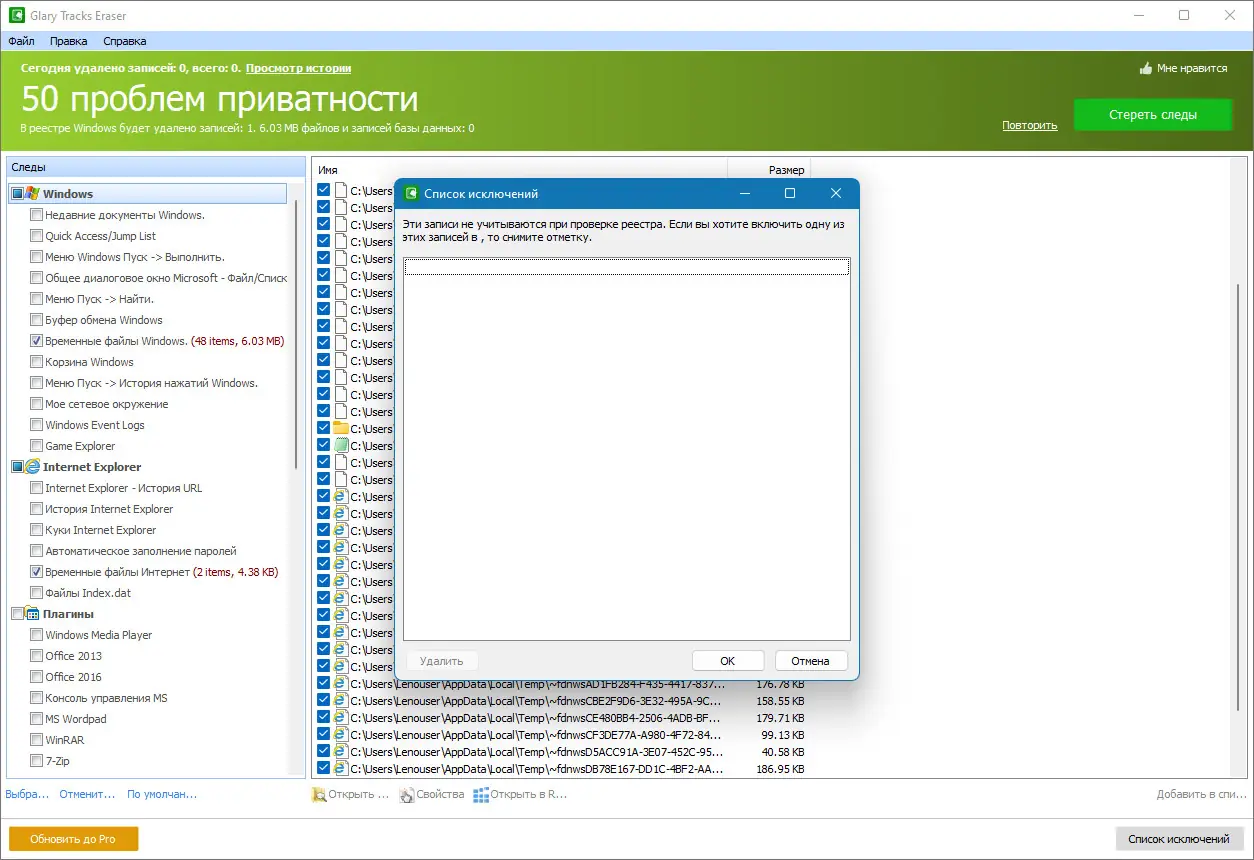Check Буфер обмена Windows

point(37,320)
